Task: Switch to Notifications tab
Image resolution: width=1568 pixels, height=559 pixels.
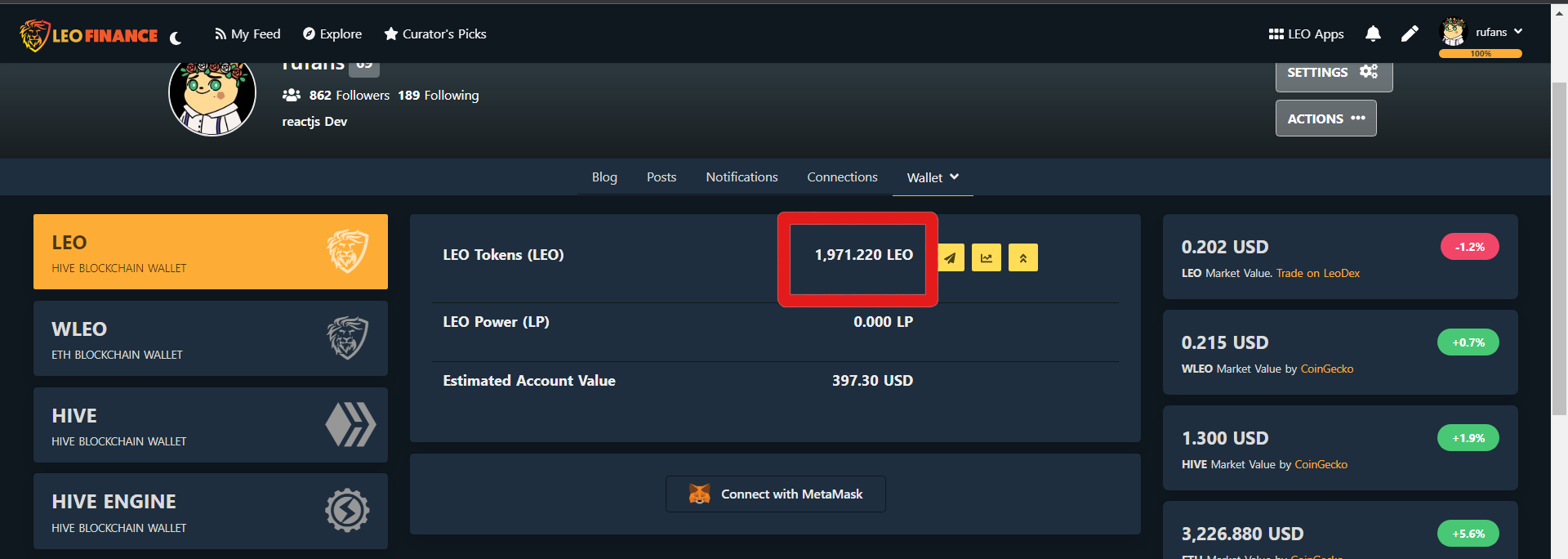Action: 742,177
